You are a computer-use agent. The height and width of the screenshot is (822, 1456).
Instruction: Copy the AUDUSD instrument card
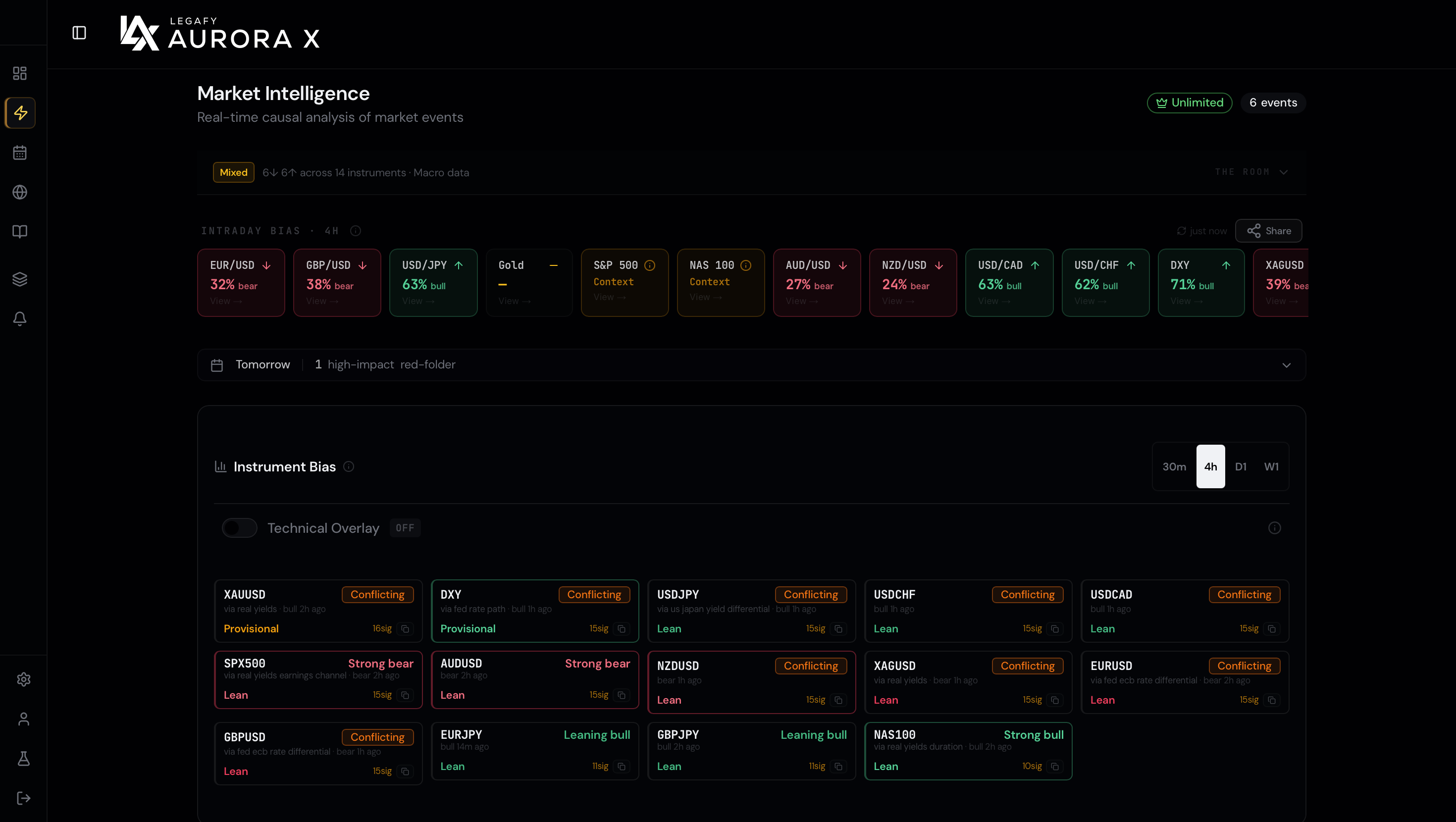(622, 695)
